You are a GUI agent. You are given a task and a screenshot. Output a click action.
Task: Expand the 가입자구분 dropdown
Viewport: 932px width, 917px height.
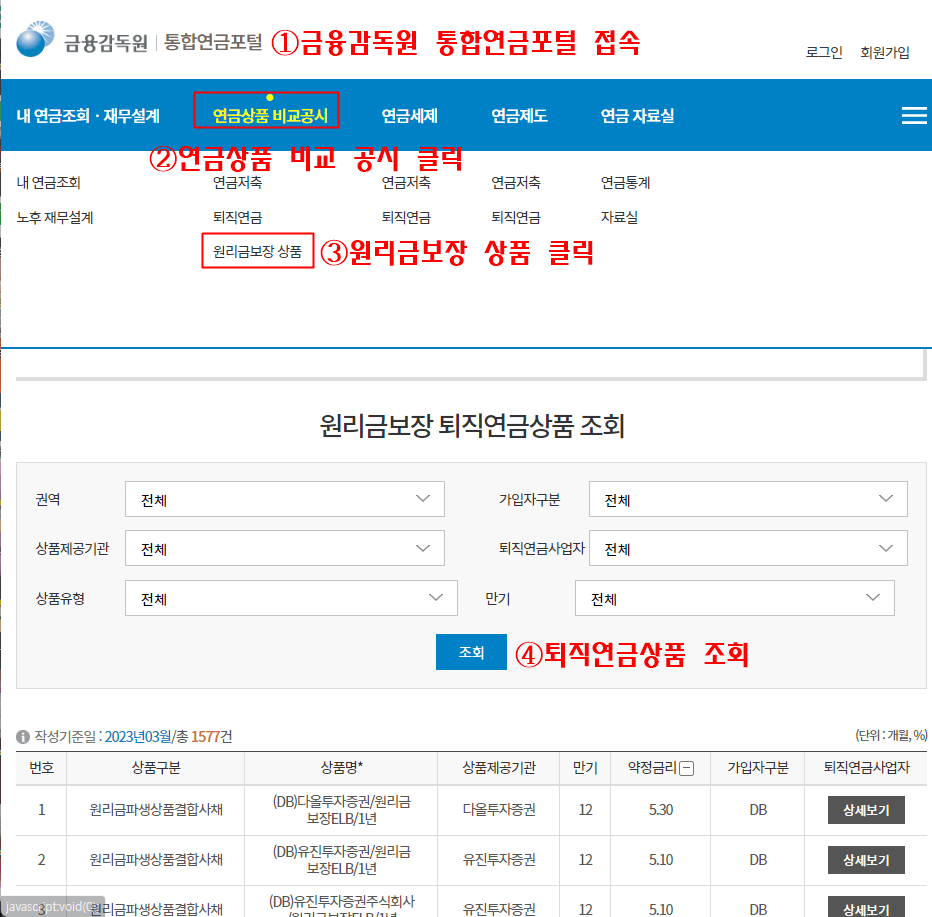(x=748, y=499)
